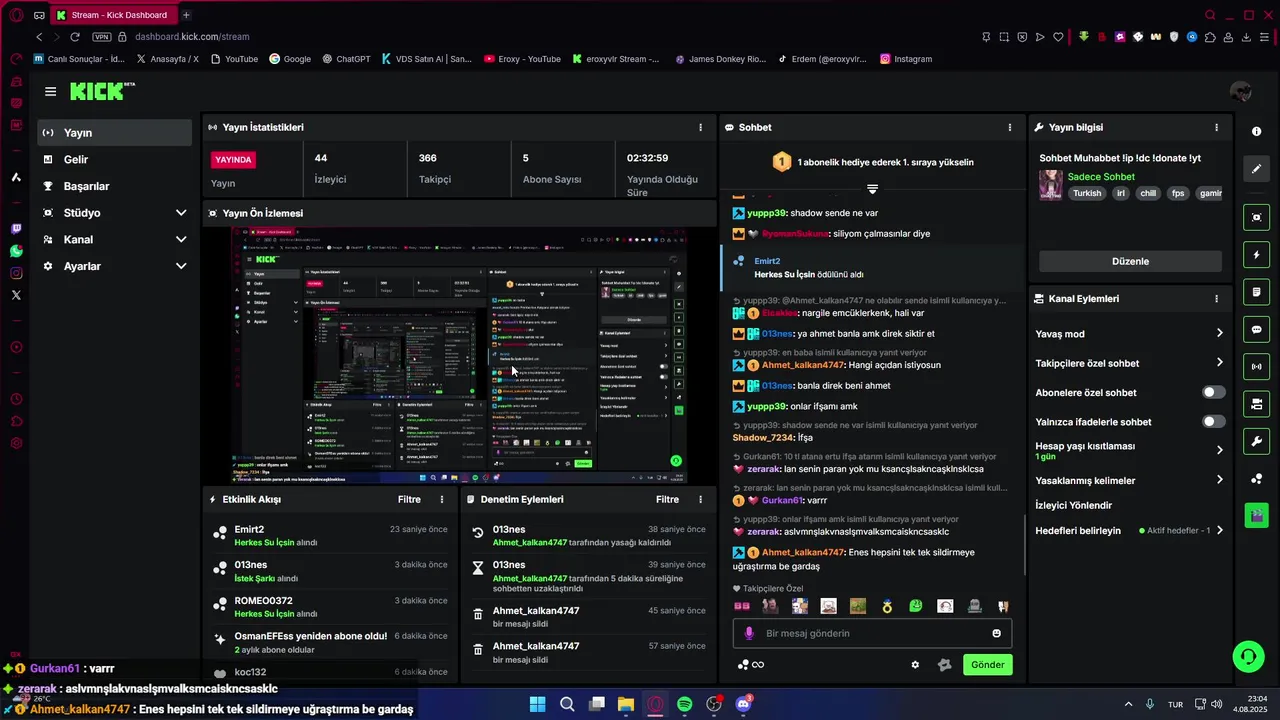The height and width of the screenshot is (720, 1280).
Task: Select the Turkish stream tag
Action: 1087,193
